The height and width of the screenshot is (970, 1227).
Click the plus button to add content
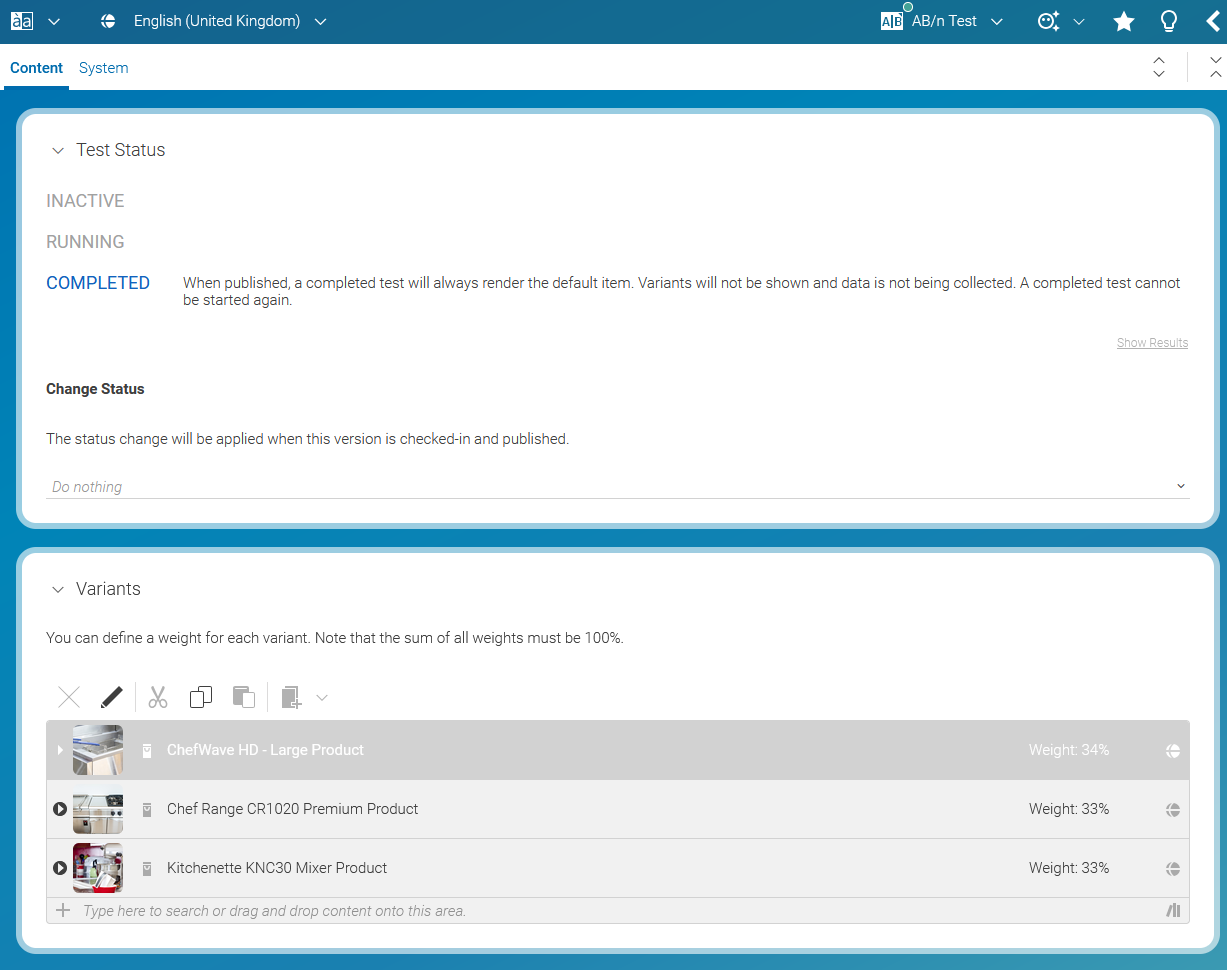click(x=63, y=911)
